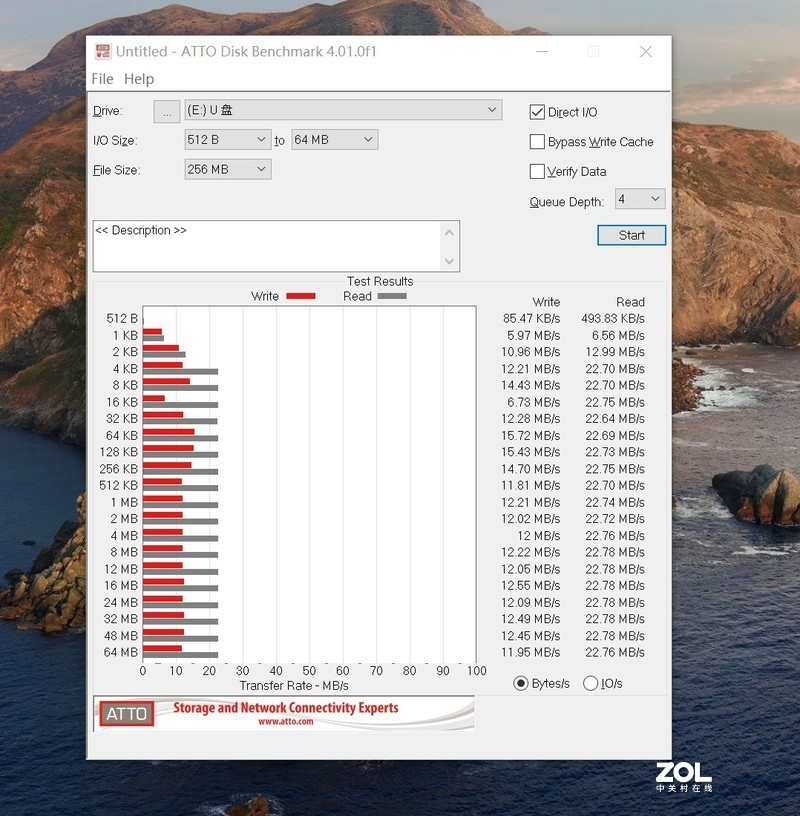Open the drive browse '...' button
This screenshot has height=816, width=800.
[x=167, y=111]
